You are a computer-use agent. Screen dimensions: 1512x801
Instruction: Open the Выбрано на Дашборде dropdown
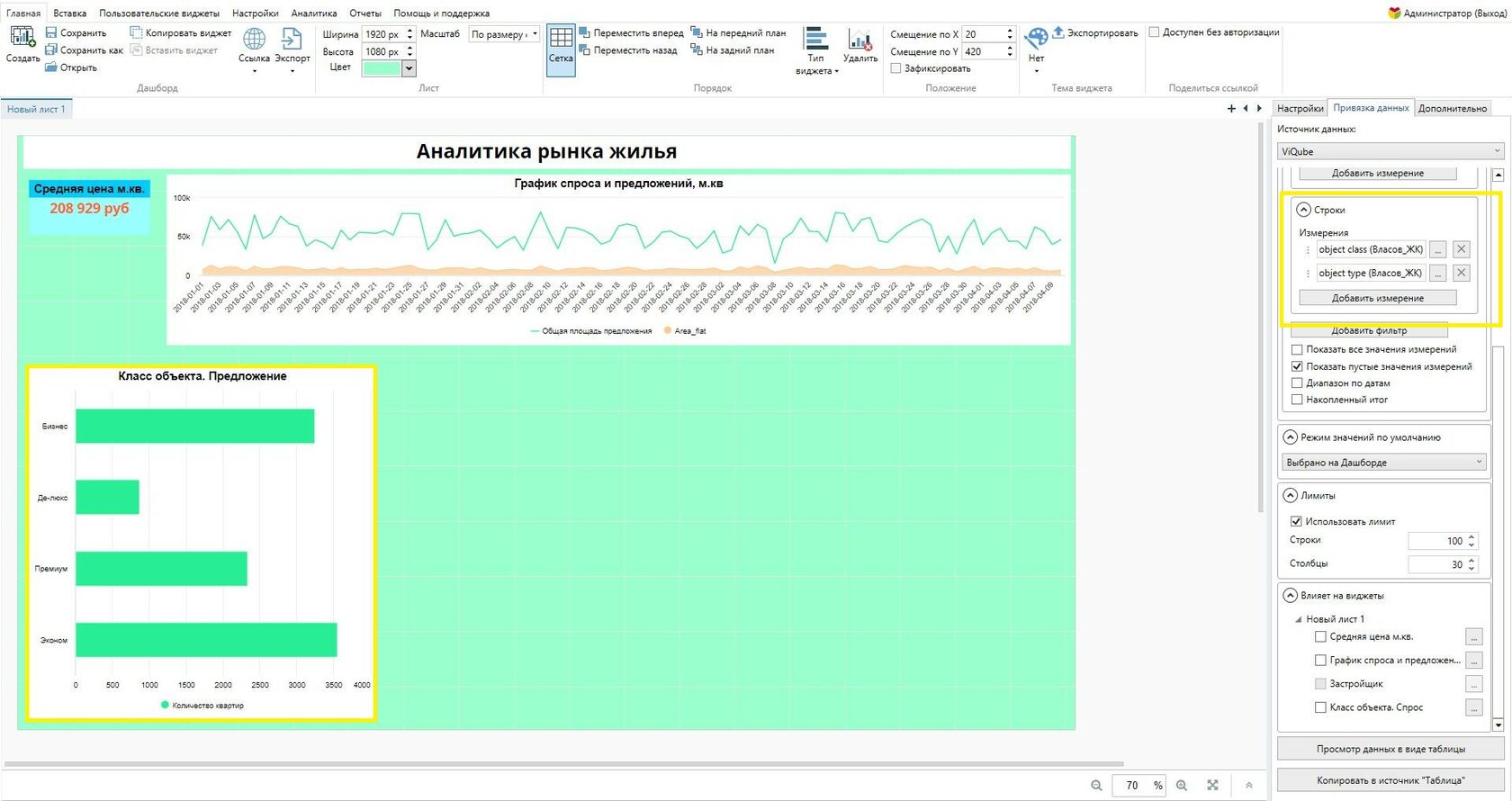[x=1384, y=462]
